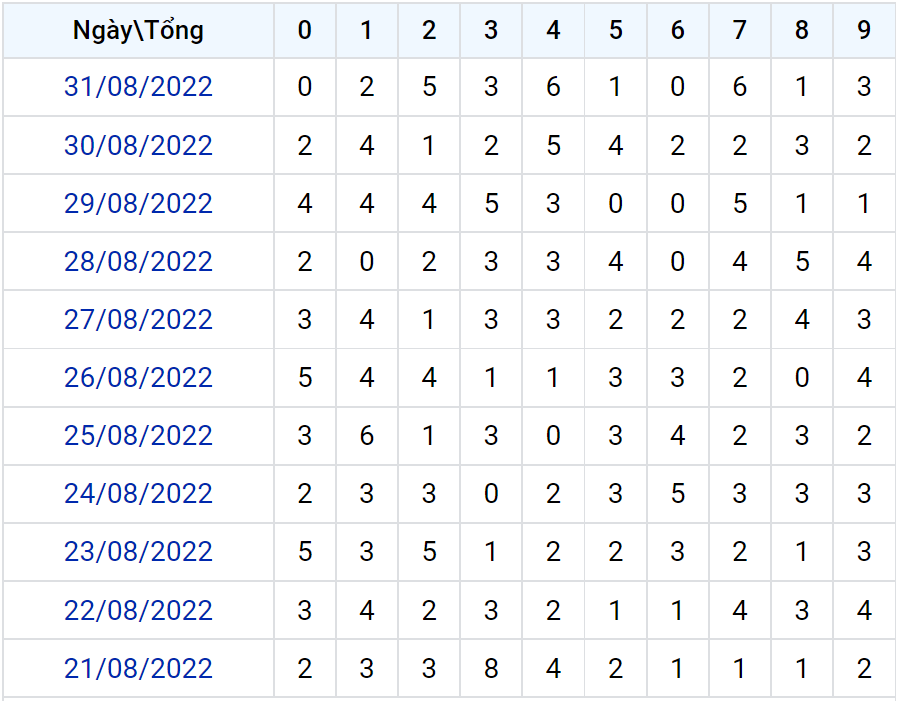Viewport: 899px width, 701px height.
Task: Open the 22/08/2022 date link
Action: coord(138,610)
